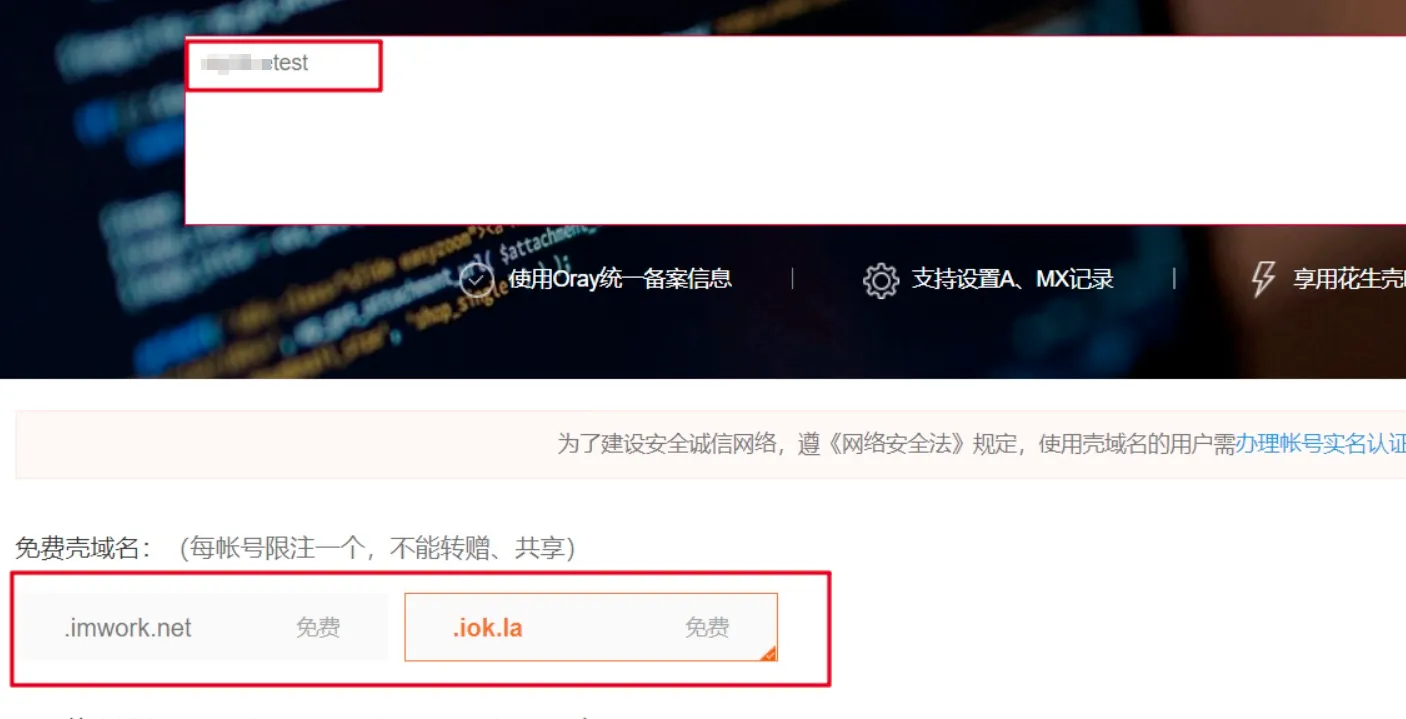Click the divider between Oray备案 and MX记录

point(793,279)
